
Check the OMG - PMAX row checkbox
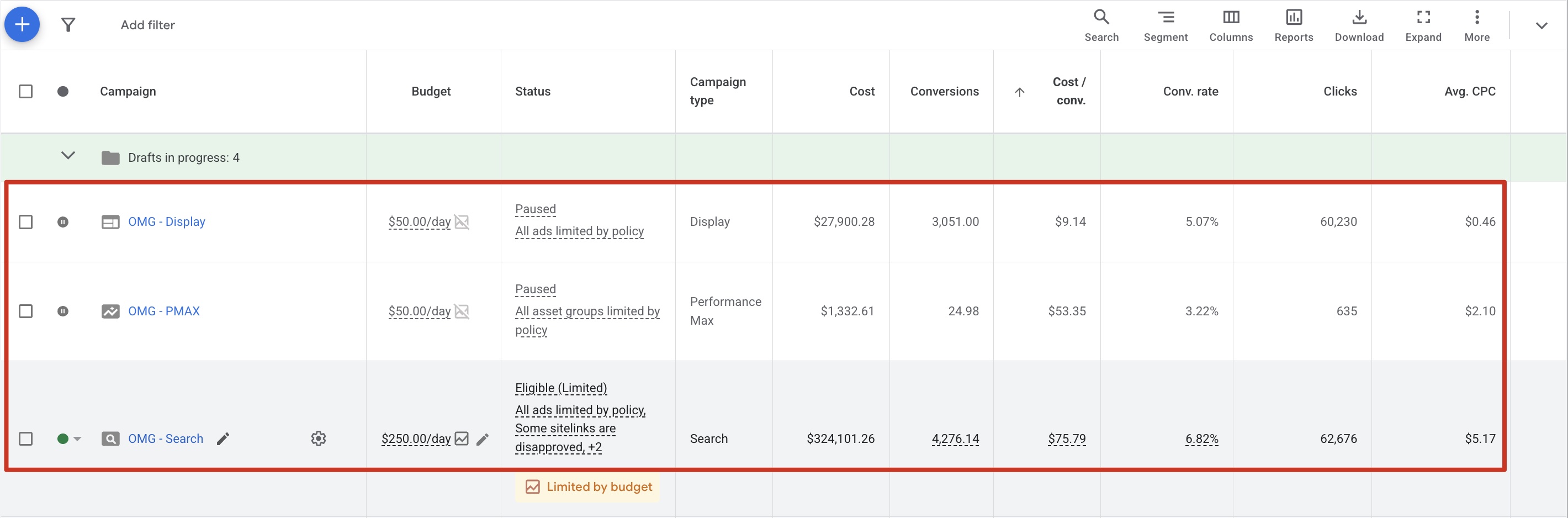pos(25,311)
